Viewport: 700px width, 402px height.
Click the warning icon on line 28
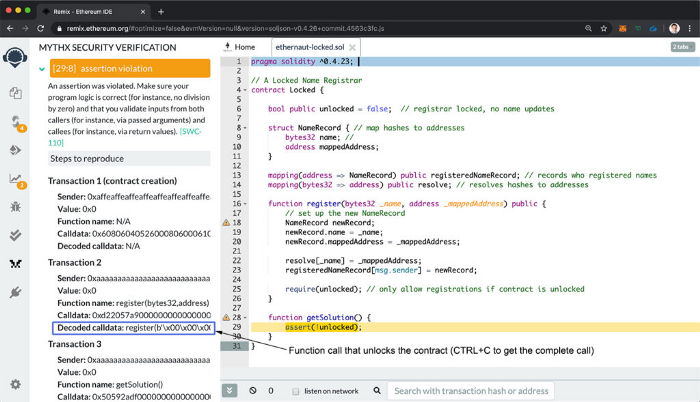226,318
